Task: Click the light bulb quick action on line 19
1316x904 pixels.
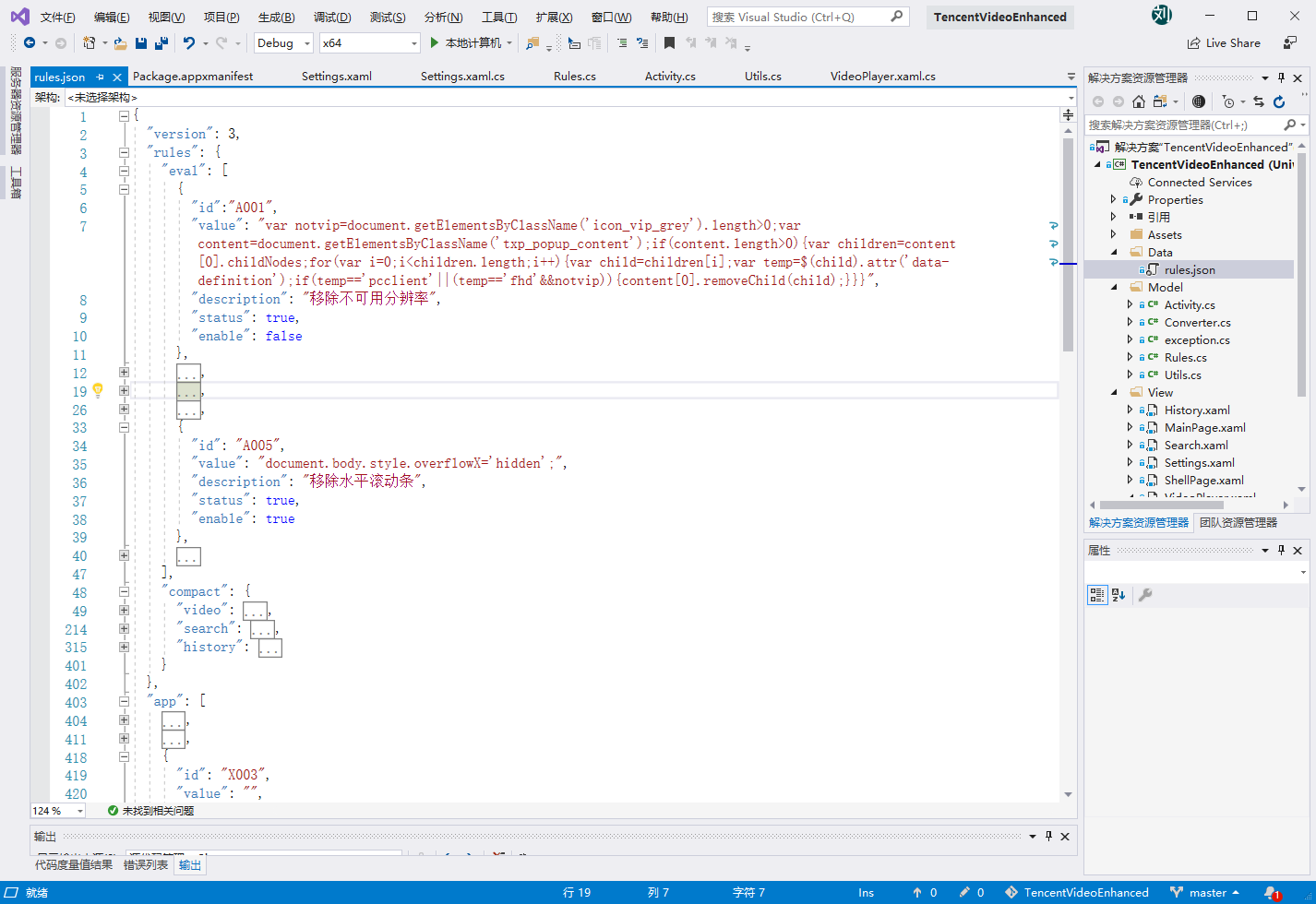Action: coord(98,390)
